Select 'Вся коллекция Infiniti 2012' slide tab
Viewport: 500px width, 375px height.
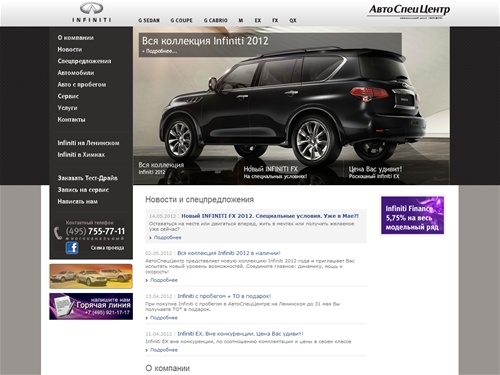click(x=161, y=168)
